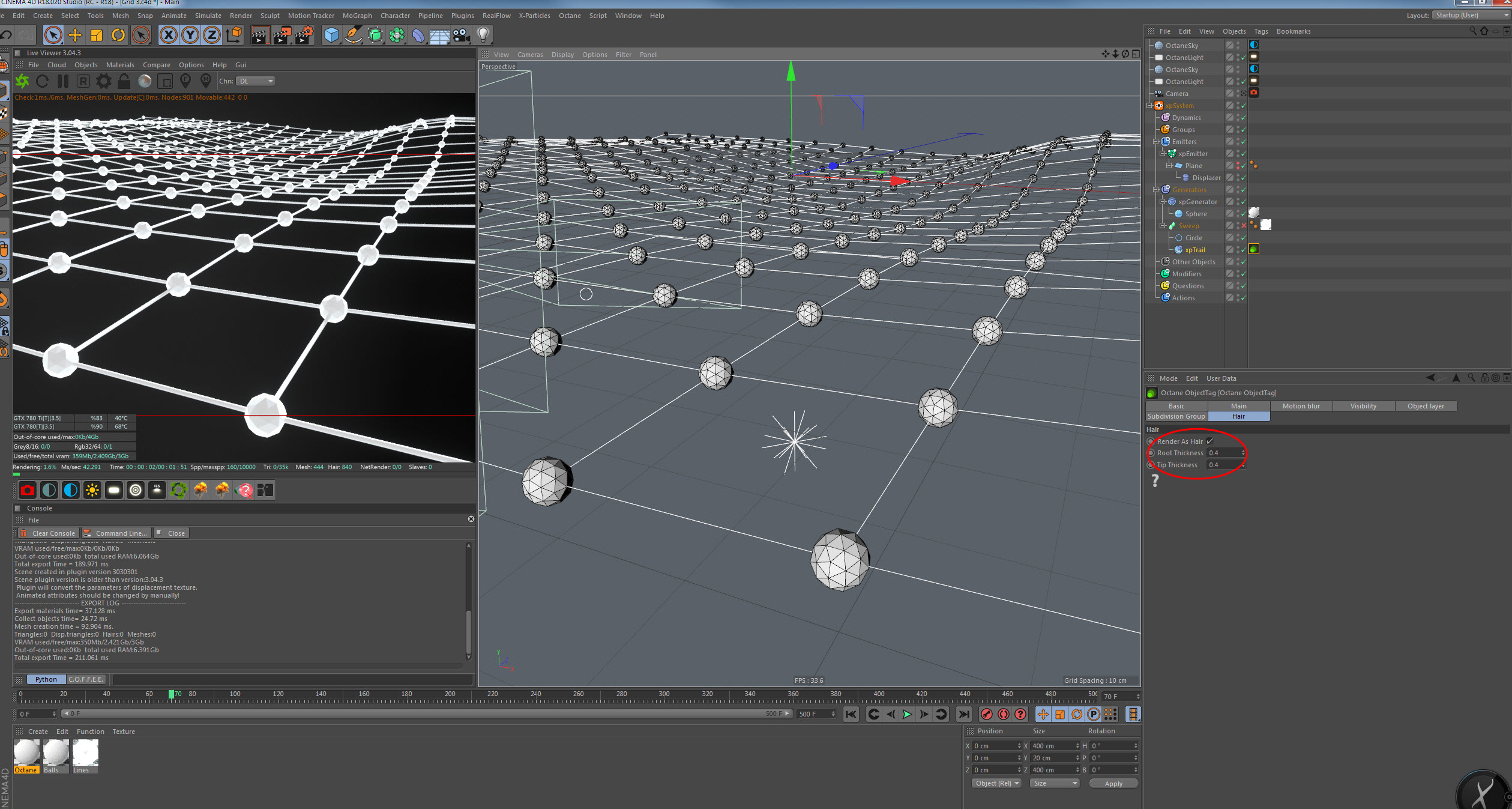Click the Clear Console button
Screen dimensions: 1512x809
tap(48, 533)
